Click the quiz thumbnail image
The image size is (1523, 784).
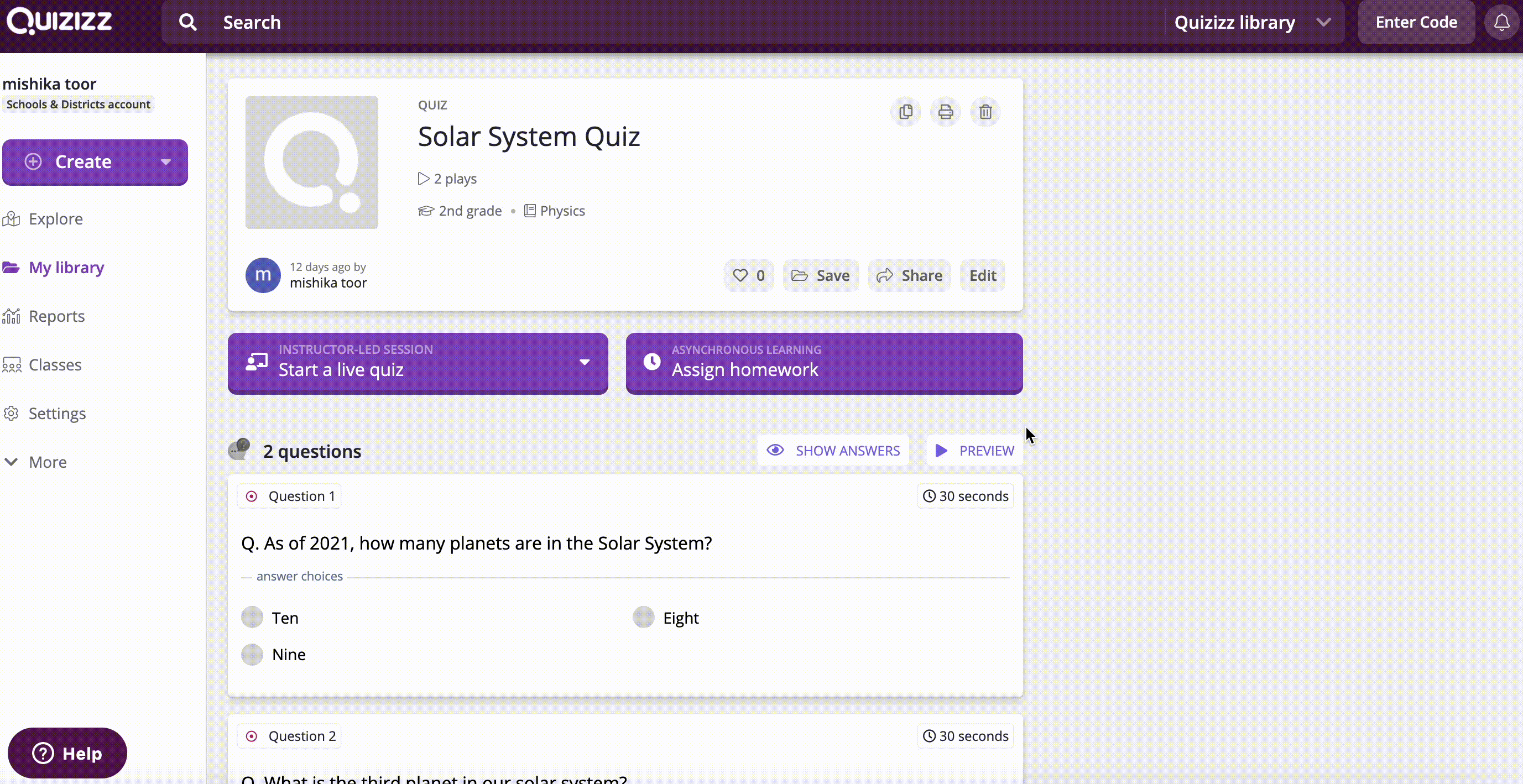(311, 162)
